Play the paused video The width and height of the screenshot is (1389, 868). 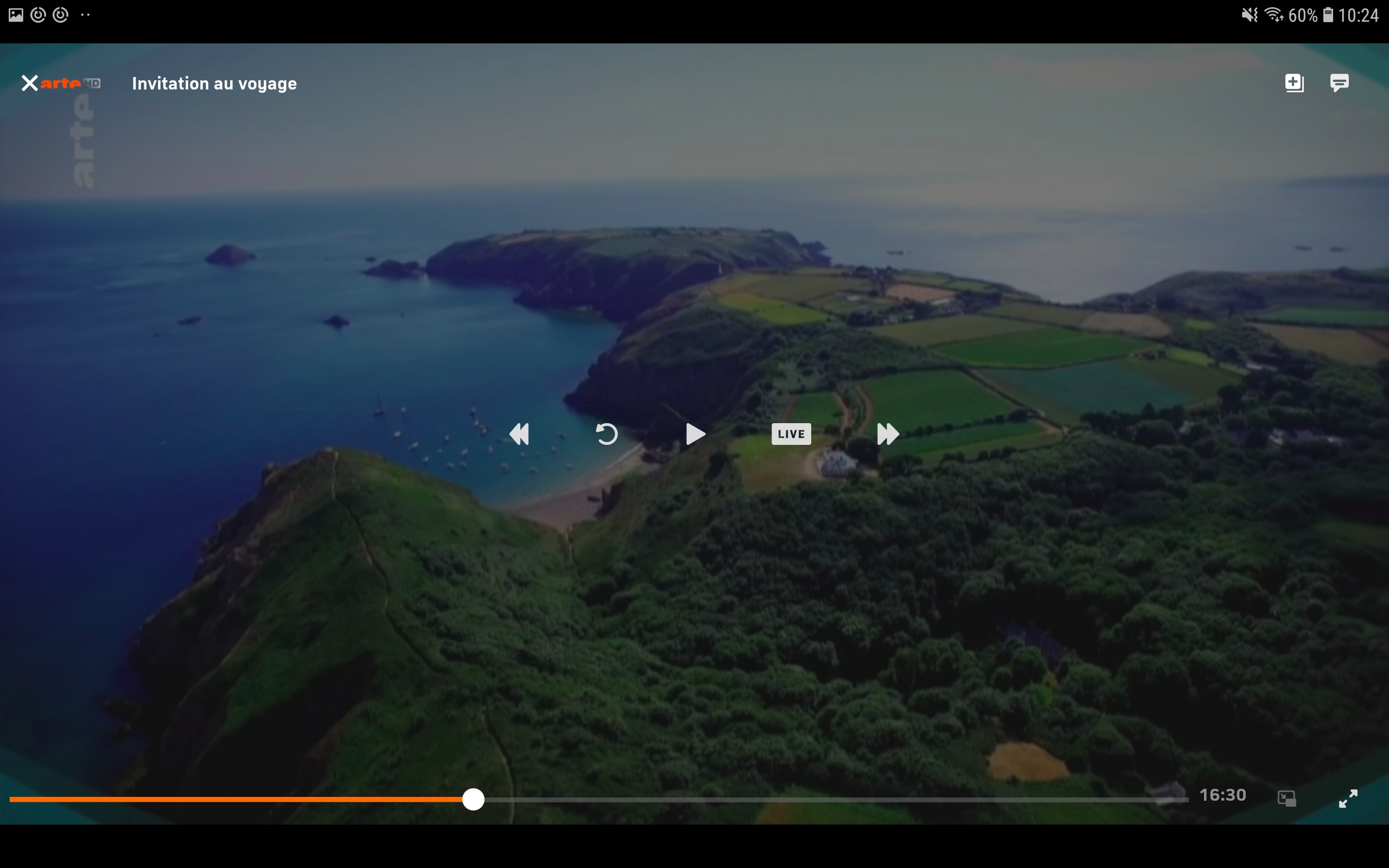pyautogui.click(x=695, y=434)
